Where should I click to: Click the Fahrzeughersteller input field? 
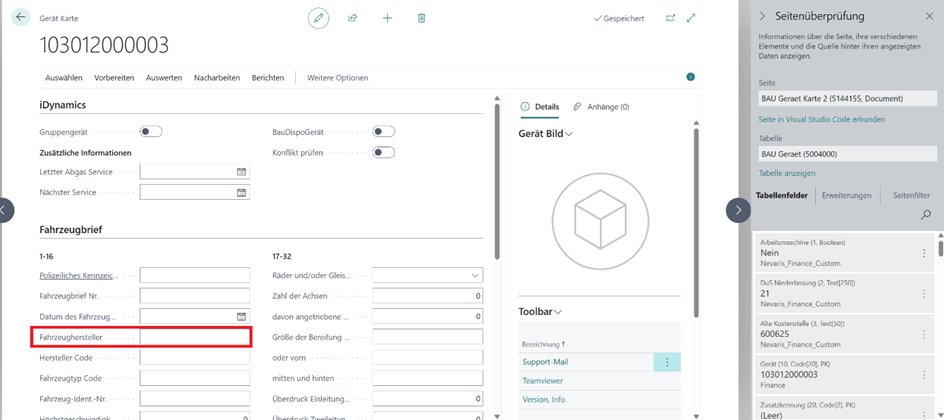194,338
